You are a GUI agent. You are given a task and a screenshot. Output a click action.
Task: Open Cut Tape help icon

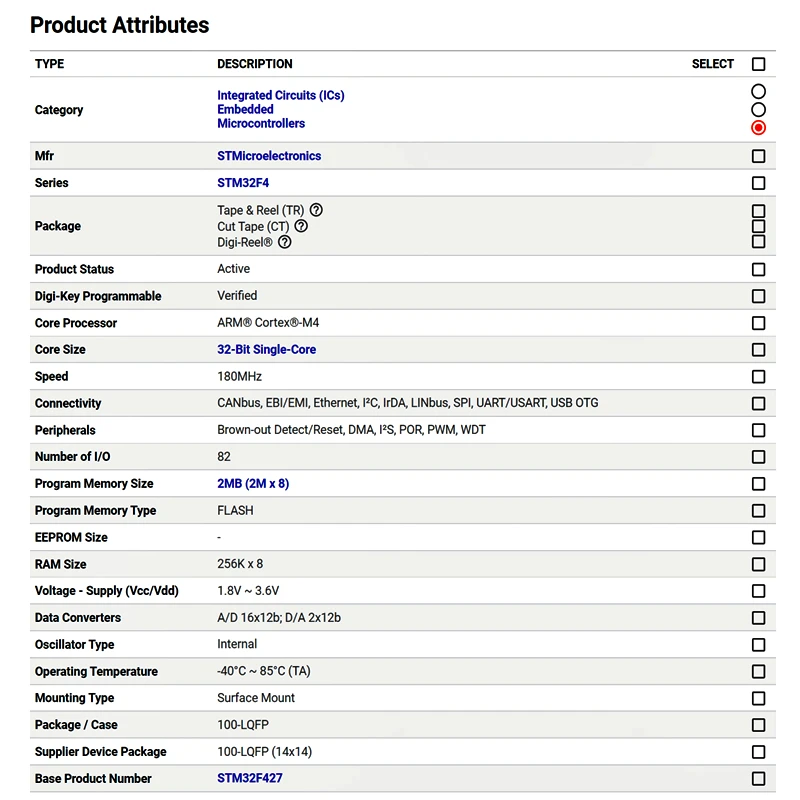[302, 226]
